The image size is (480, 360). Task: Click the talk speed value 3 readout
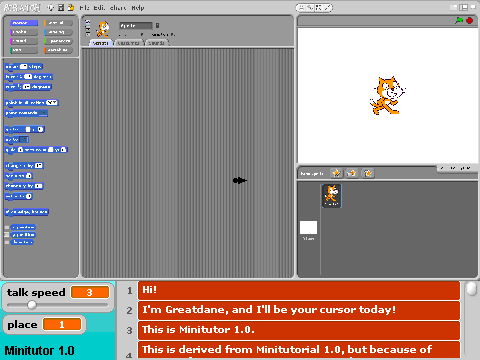coord(90,292)
